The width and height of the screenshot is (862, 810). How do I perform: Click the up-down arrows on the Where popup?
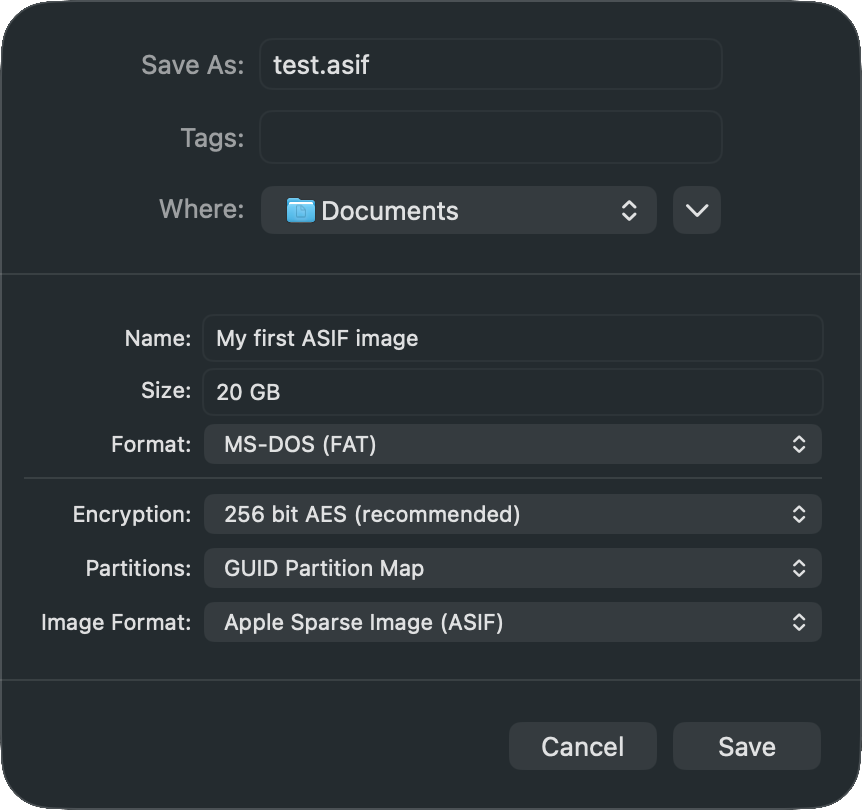[629, 210]
